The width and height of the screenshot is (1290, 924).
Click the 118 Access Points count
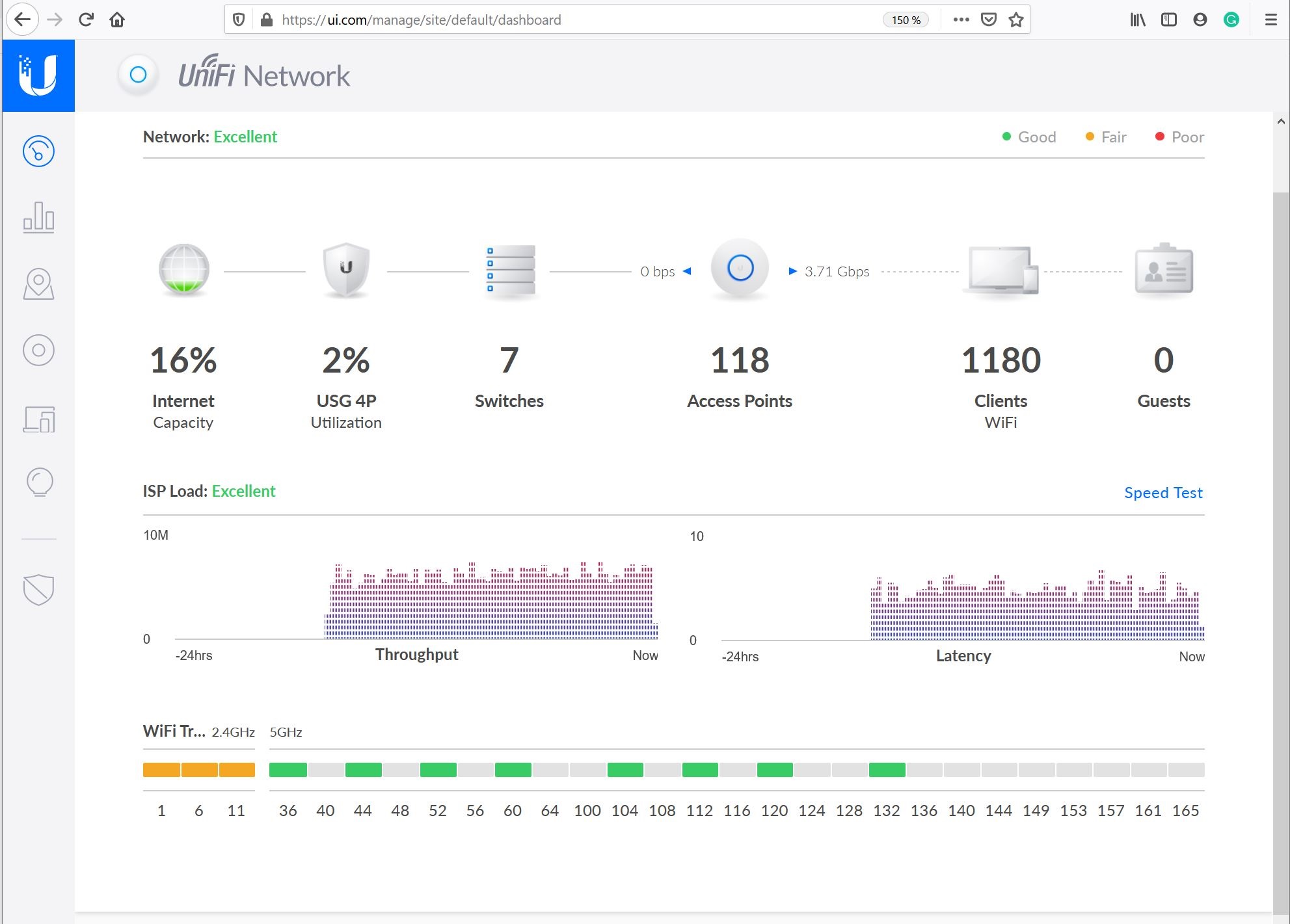tap(740, 360)
